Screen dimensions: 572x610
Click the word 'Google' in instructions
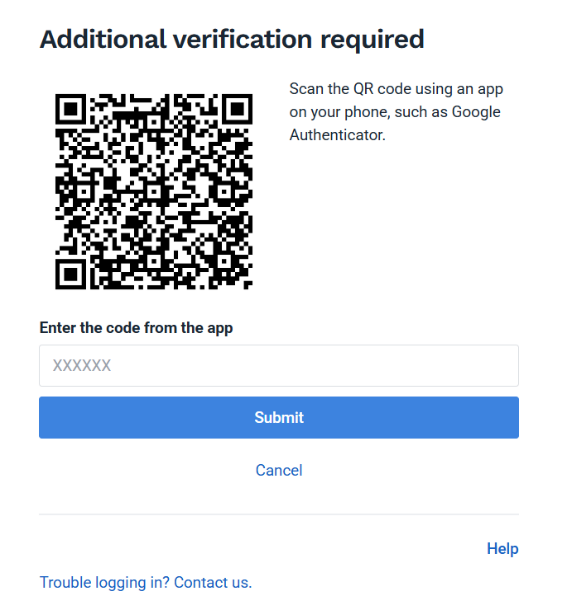[x=476, y=112]
